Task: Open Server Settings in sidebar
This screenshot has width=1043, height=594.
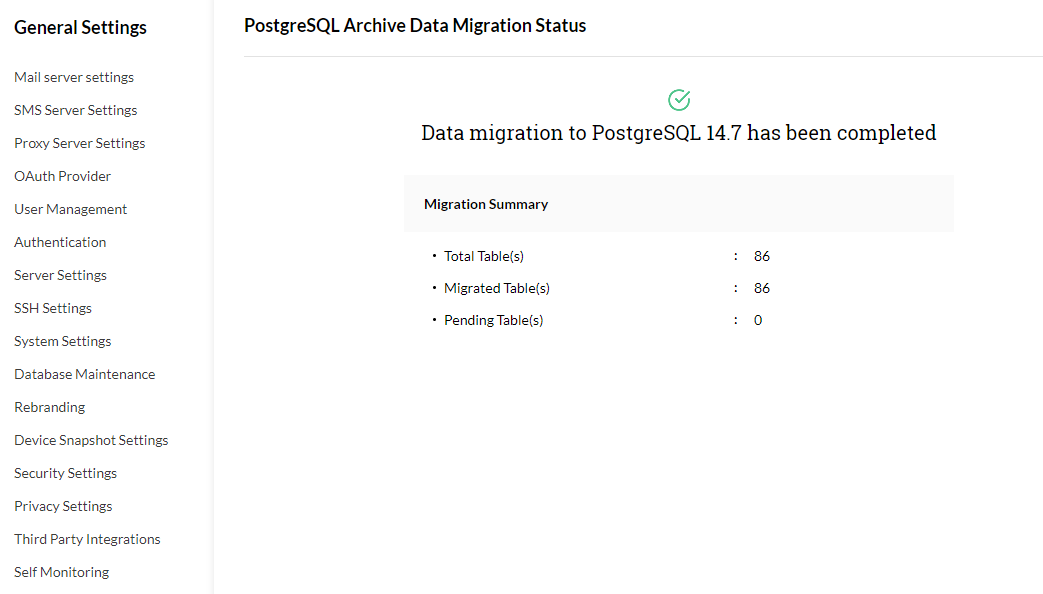Action: click(x=61, y=275)
